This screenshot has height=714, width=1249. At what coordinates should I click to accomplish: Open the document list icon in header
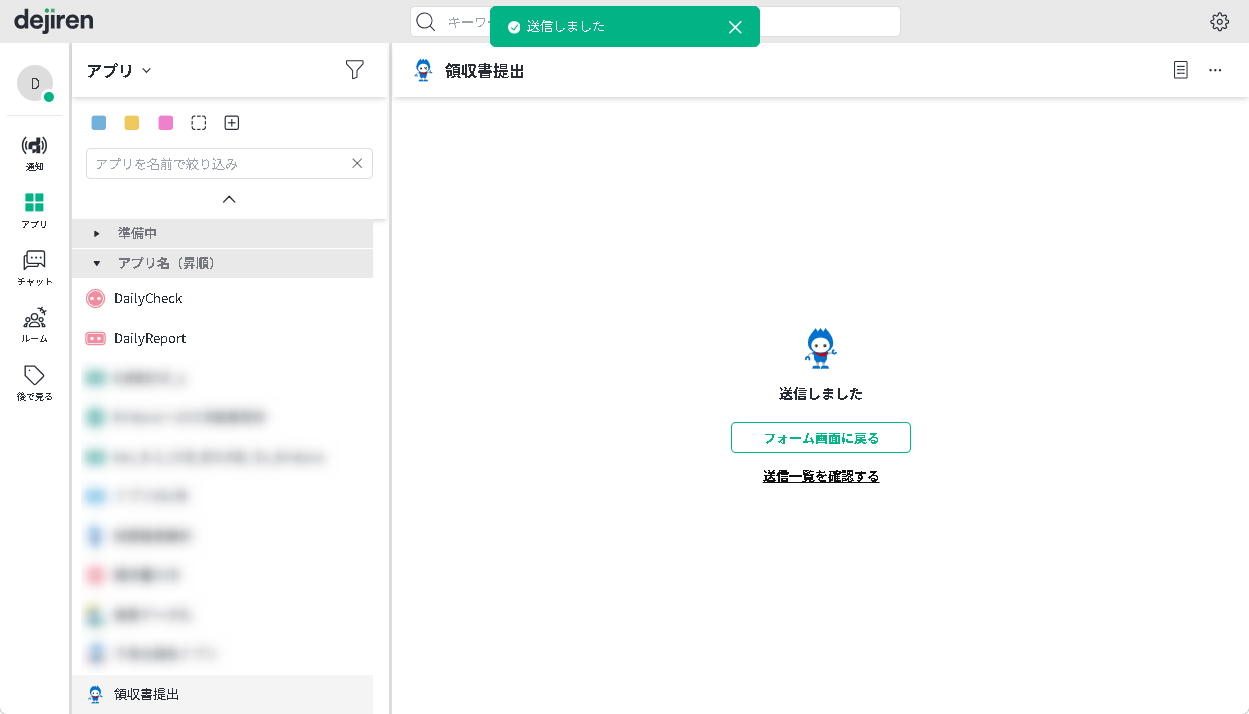(1181, 70)
